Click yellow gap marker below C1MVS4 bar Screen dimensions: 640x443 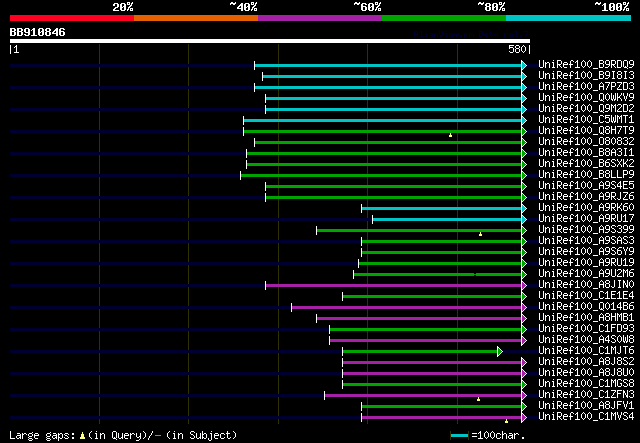[x=506, y=421]
